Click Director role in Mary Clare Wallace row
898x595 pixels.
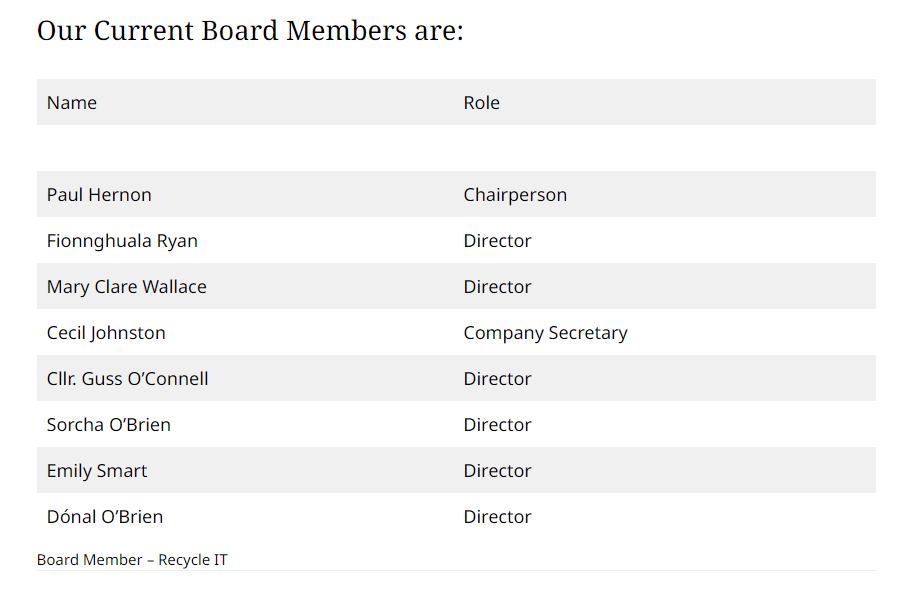pyautogui.click(x=497, y=287)
